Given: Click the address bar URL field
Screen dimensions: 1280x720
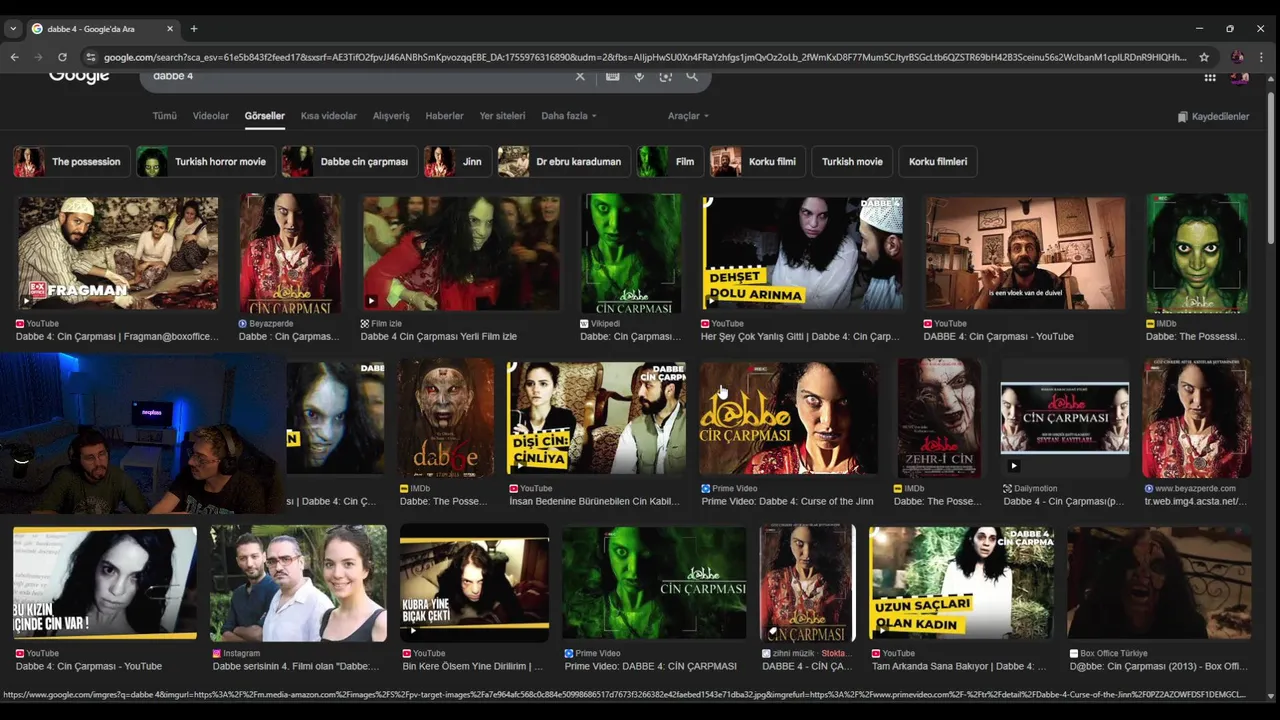Looking at the screenshot, I should 645,57.
